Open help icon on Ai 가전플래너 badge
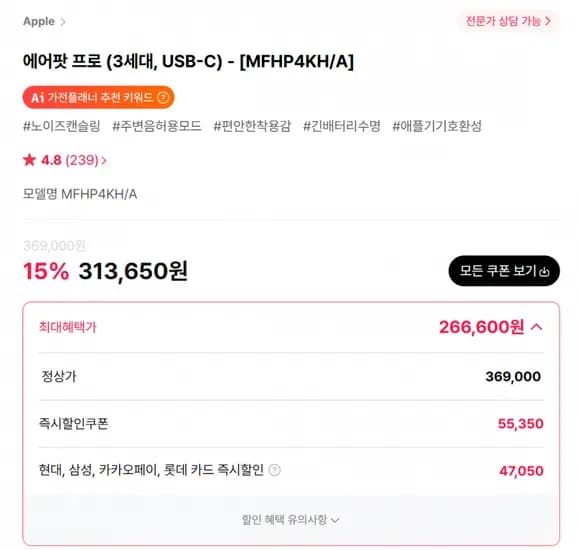 tap(163, 98)
